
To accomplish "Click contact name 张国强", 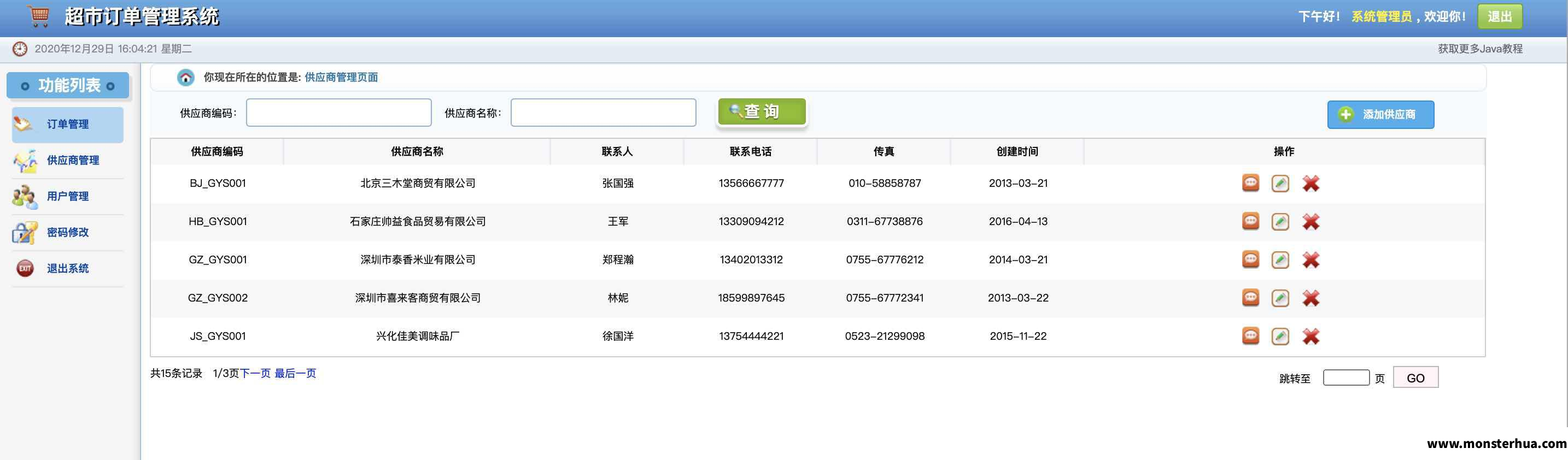I will (618, 183).
